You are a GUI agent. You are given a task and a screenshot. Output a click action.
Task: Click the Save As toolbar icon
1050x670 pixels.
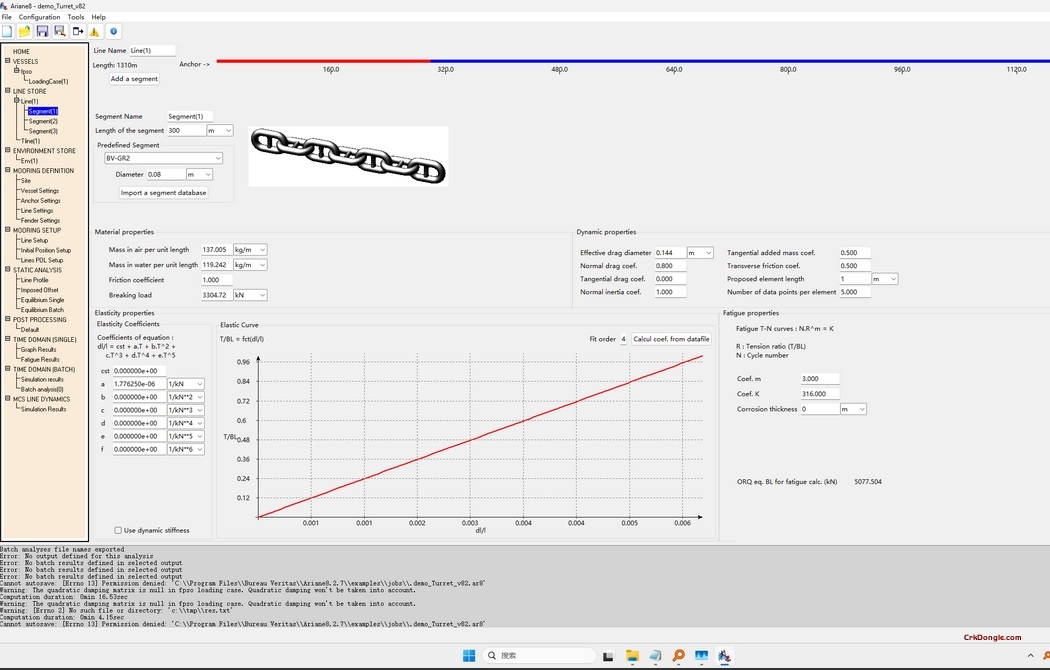(x=60, y=32)
